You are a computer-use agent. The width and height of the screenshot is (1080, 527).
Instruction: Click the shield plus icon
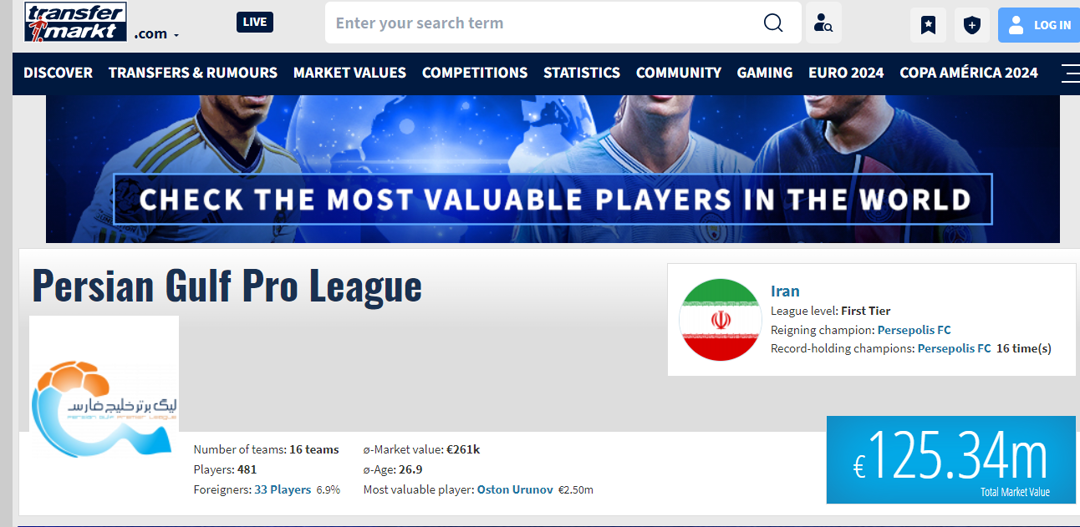coord(971,25)
